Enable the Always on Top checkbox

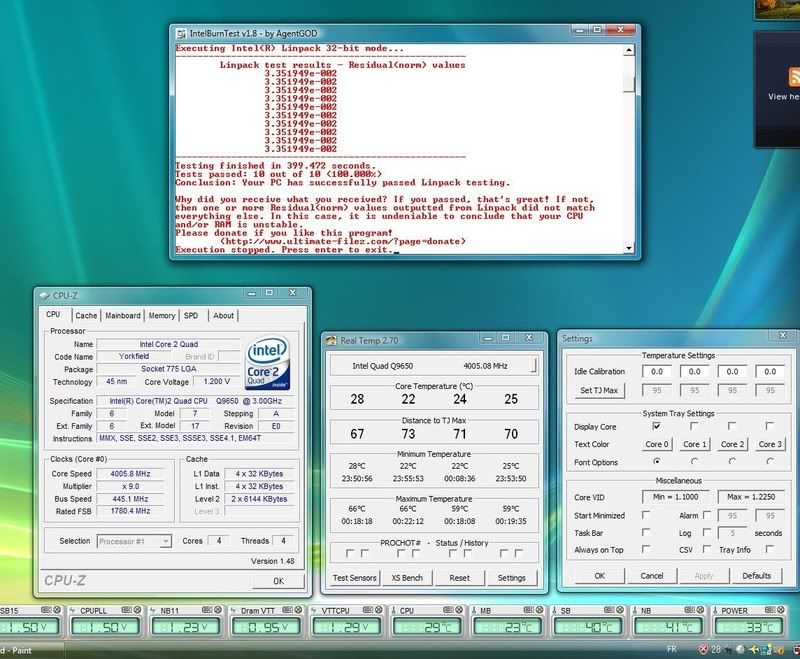645,549
